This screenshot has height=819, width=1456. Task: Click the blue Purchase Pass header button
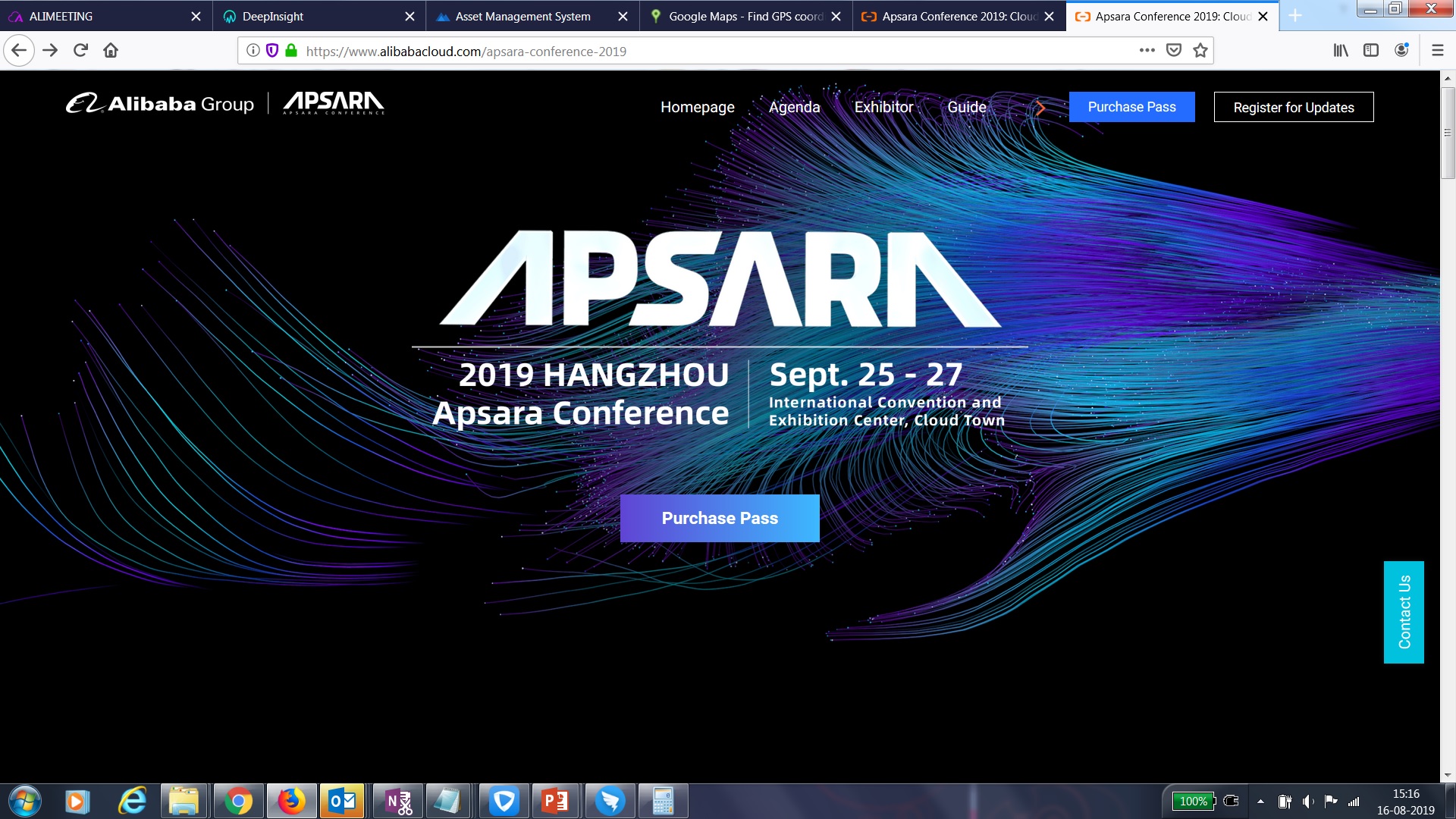click(1131, 107)
